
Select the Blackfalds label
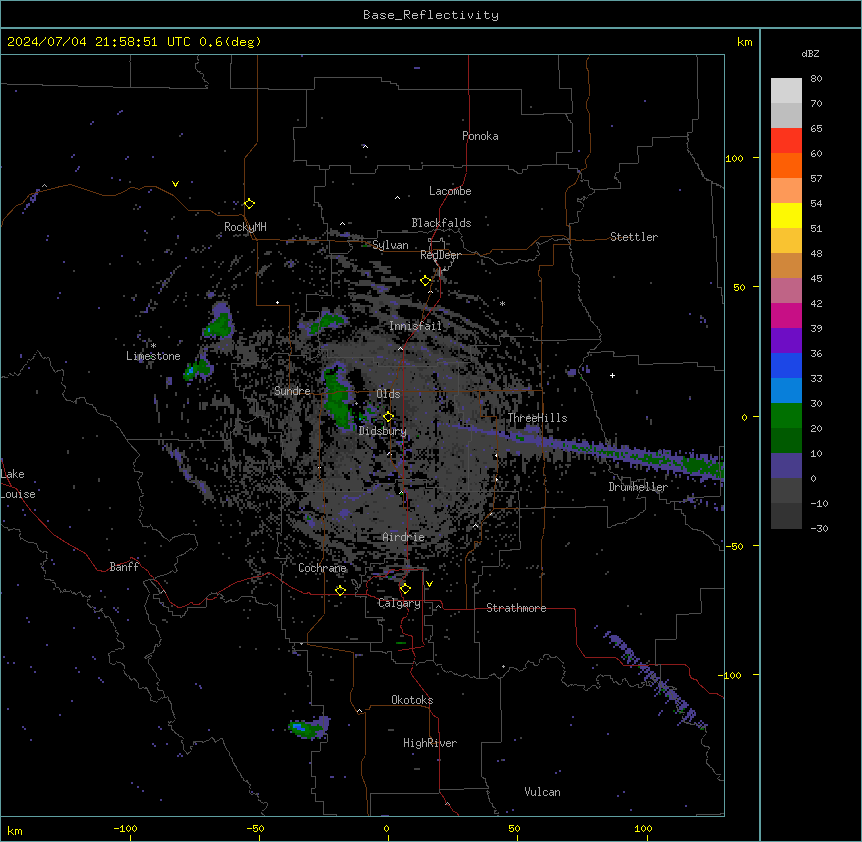(x=441, y=223)
